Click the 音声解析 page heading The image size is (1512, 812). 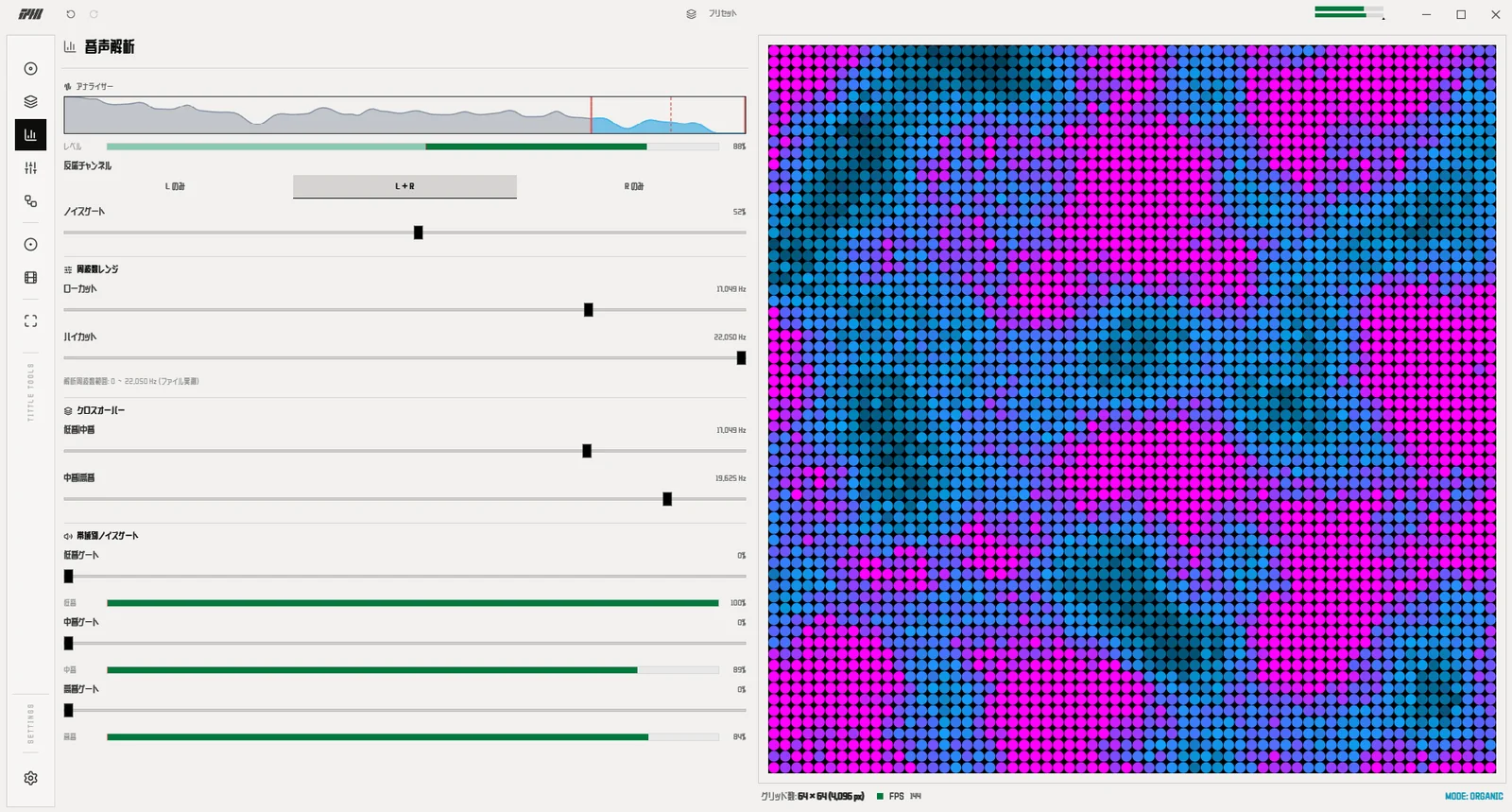point(110,46)
